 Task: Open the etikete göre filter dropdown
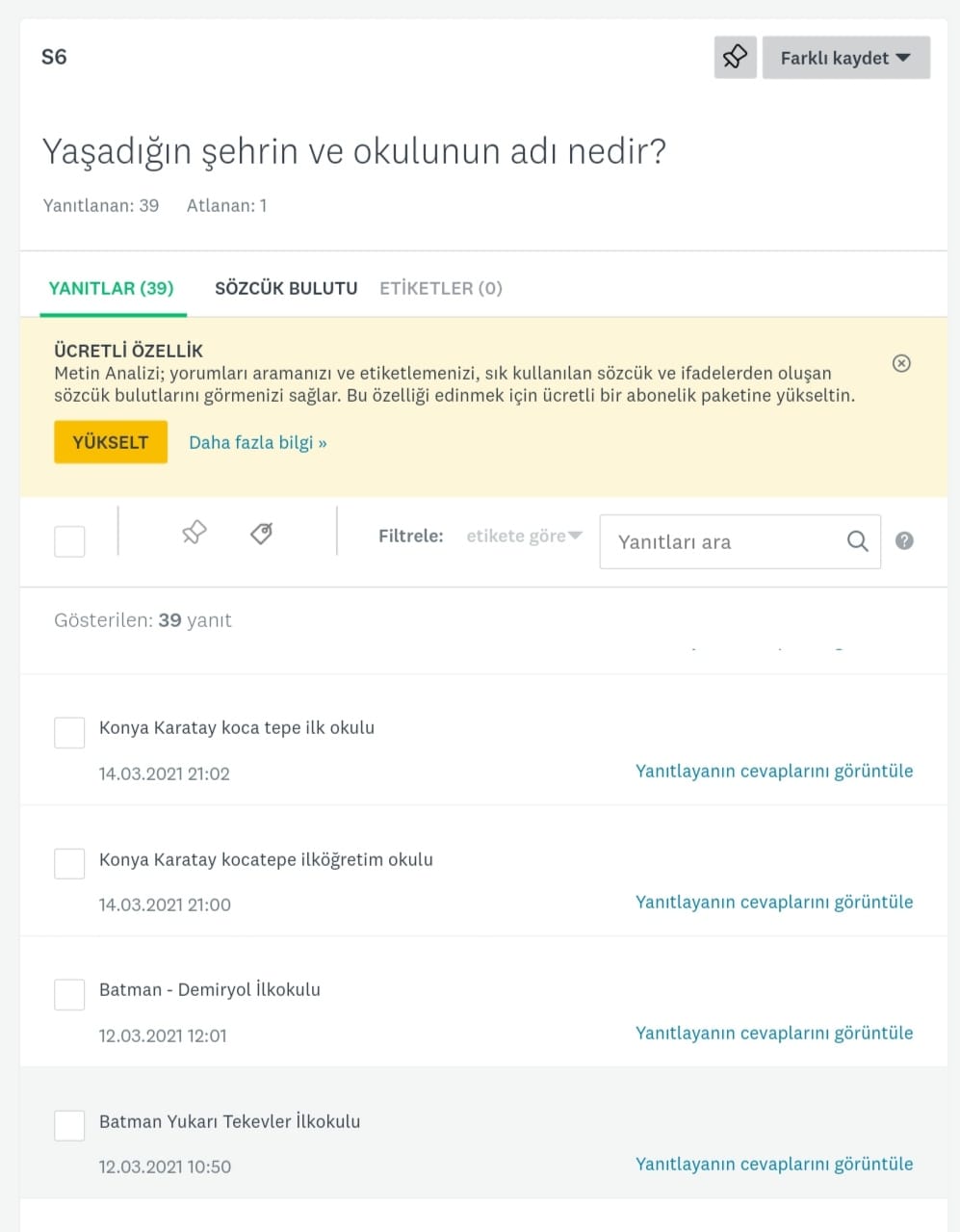point(523,536)
